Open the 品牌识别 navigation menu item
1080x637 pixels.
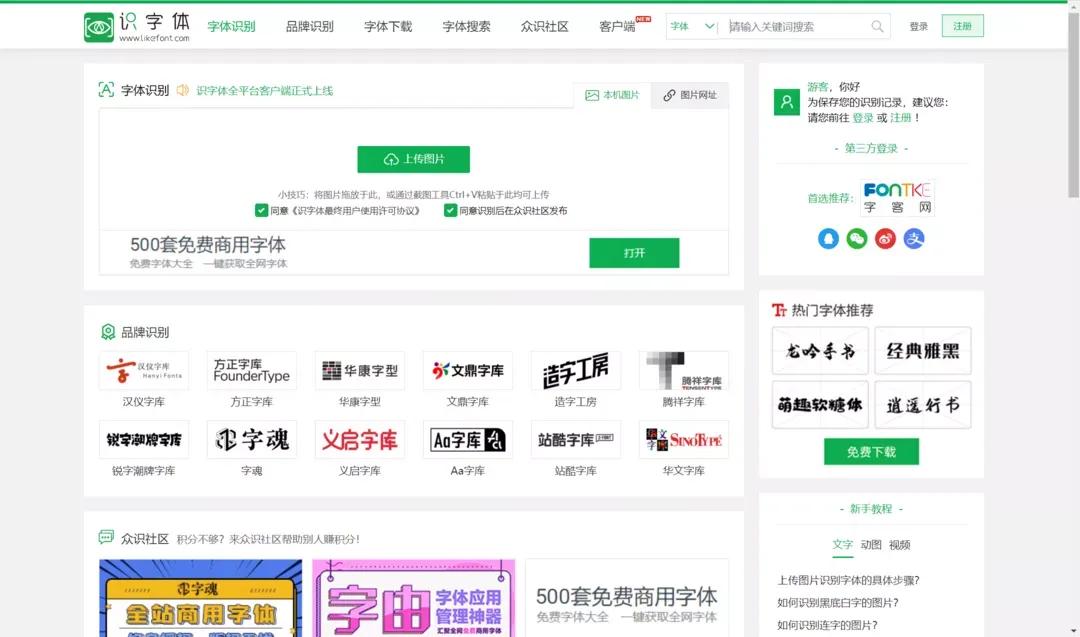(x=309, y=27)
